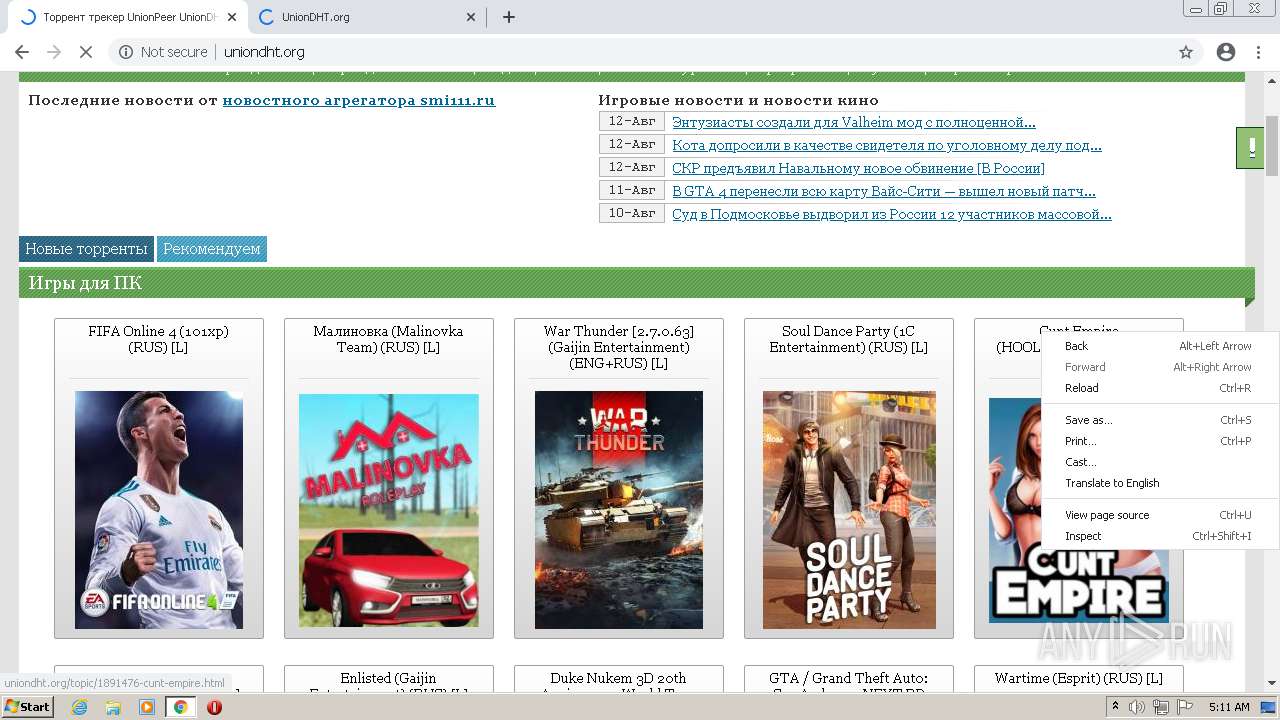
Task: Launch Internet Explorer from taskbar
Action: (x=80, y=707)
